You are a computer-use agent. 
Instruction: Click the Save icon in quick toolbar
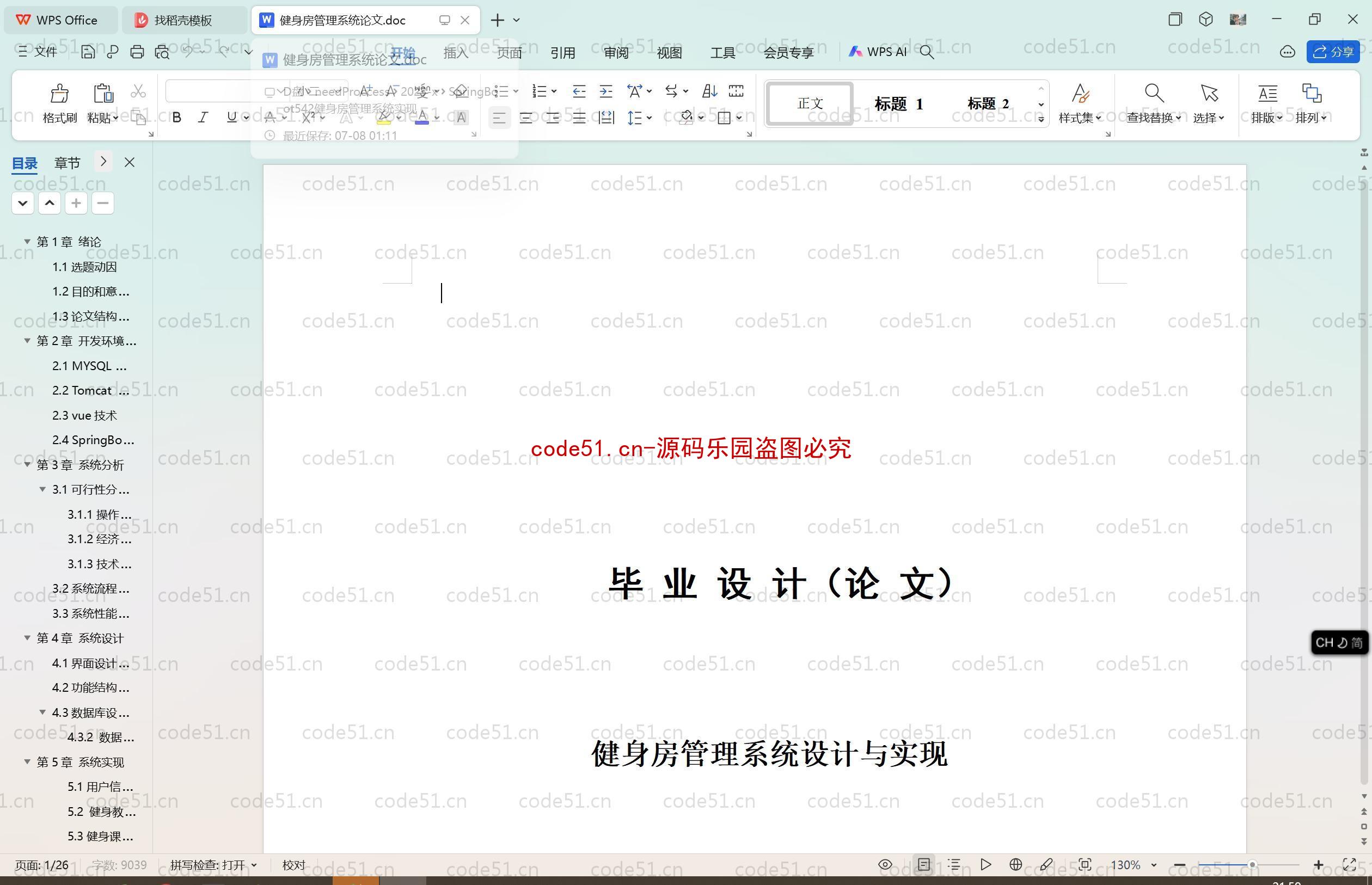(88, 52)
